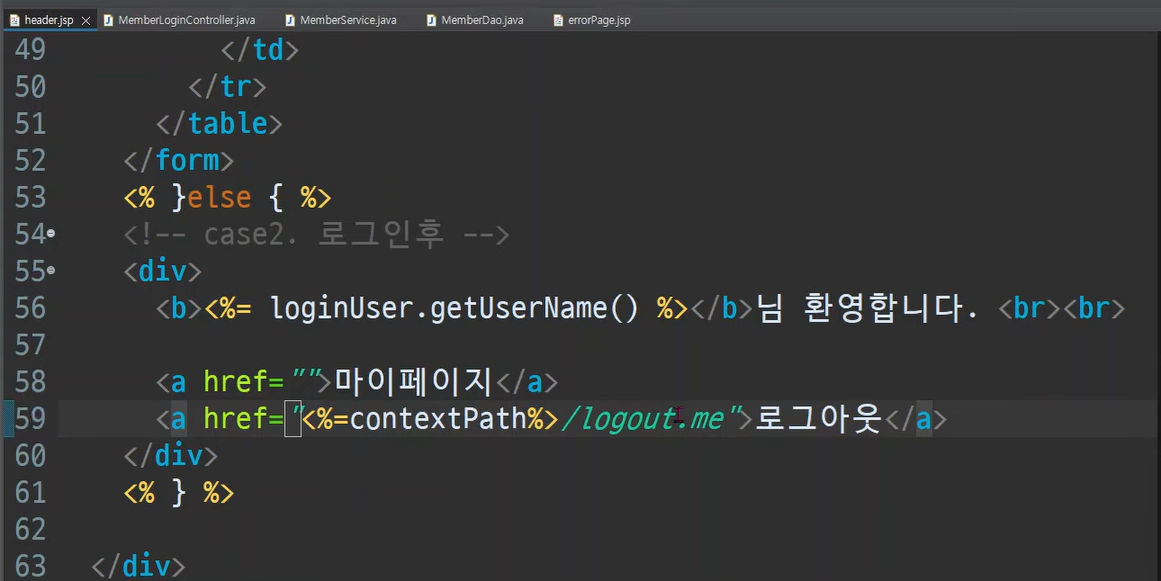
Task: Click the header.jsp file icon
Action: [x=14, y=20]
